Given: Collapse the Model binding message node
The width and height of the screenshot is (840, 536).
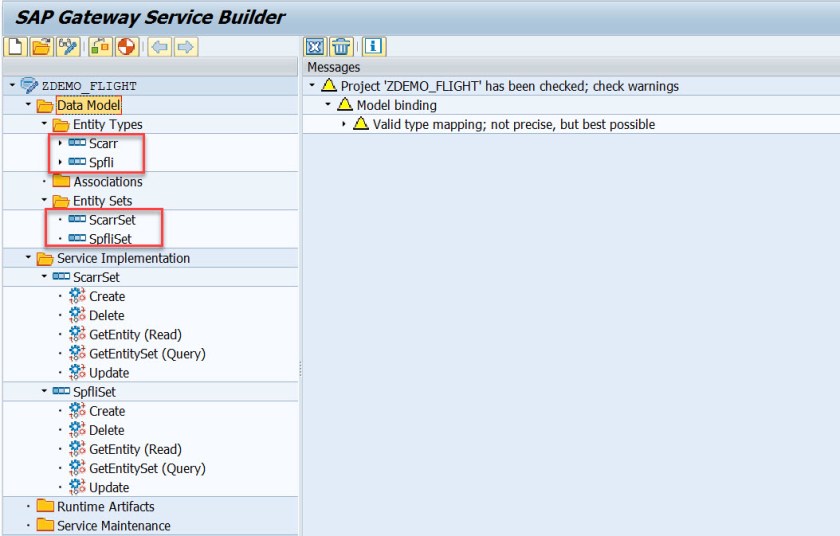Looking at the screenshot, I should (328, 104).
